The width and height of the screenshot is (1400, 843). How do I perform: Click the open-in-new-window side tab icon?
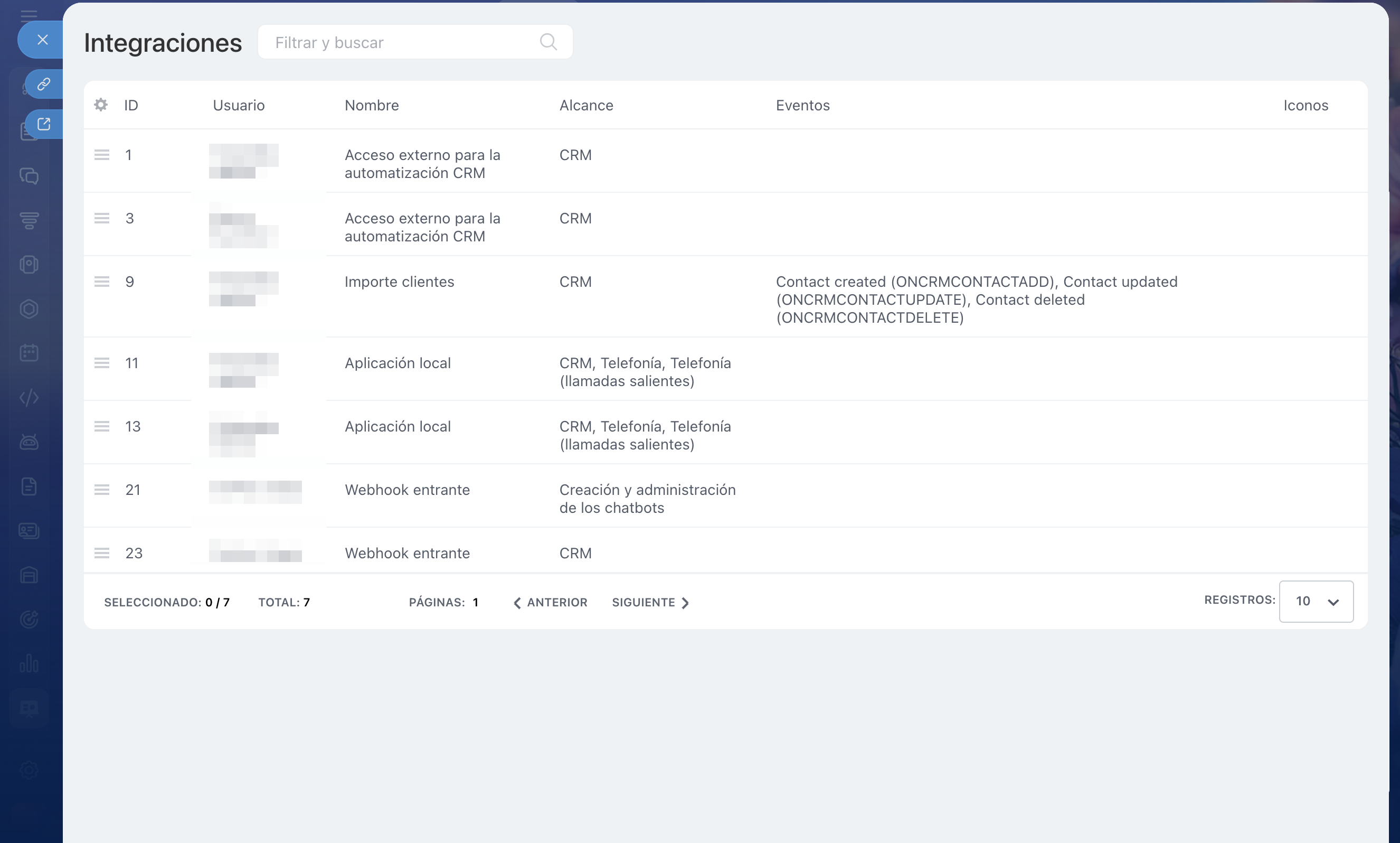(x=44, y=124)
